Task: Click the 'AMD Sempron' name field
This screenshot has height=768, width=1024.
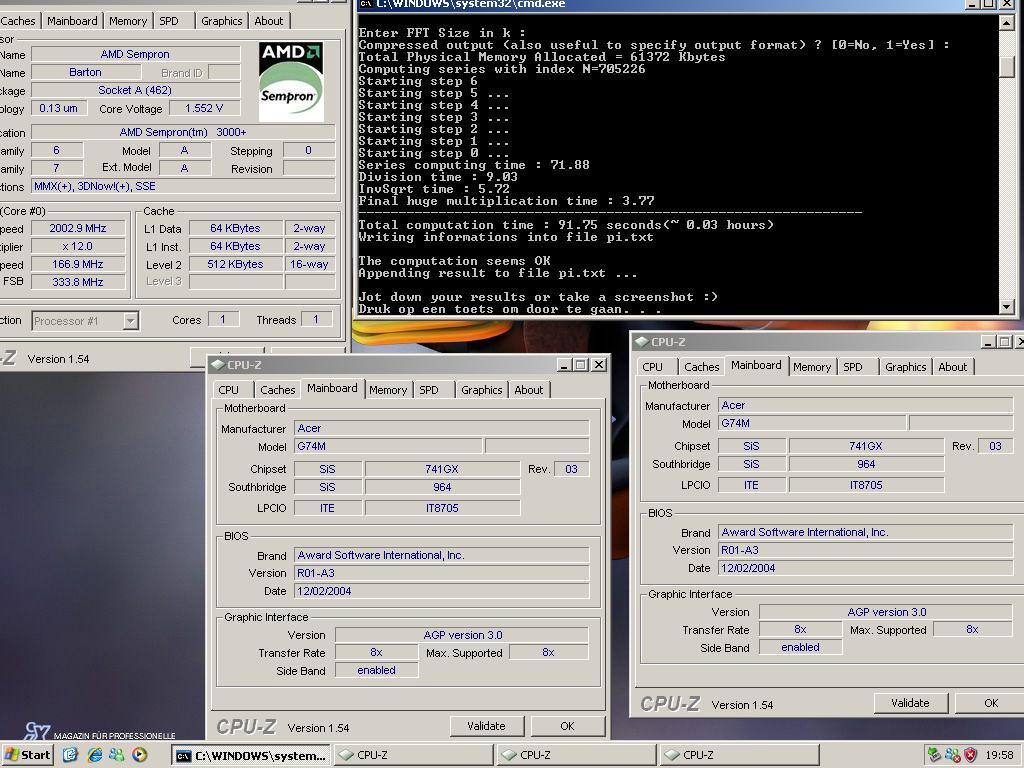Action: point(135,54)
